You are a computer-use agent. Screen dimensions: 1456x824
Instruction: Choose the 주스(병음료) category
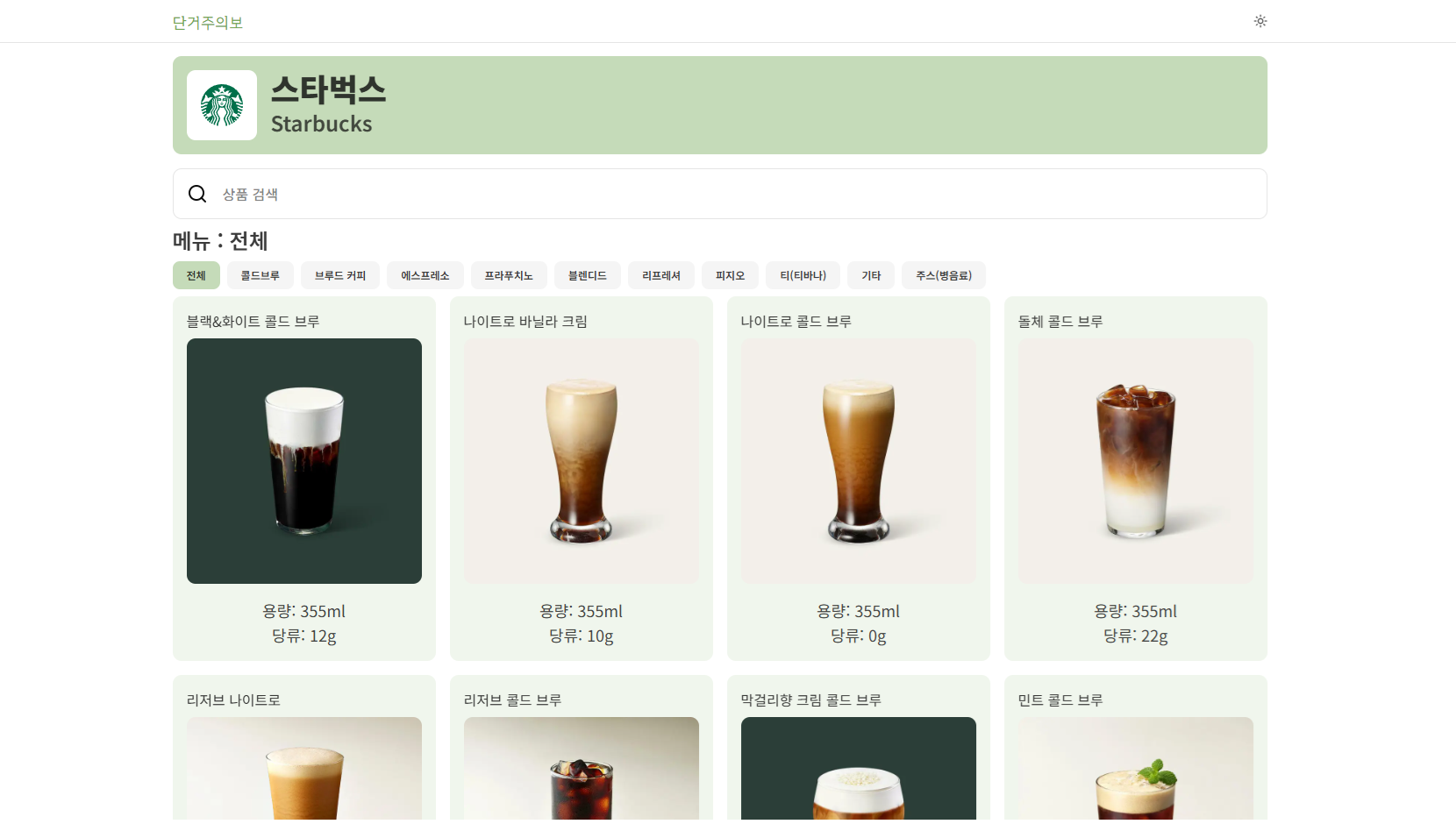(944, 275)
